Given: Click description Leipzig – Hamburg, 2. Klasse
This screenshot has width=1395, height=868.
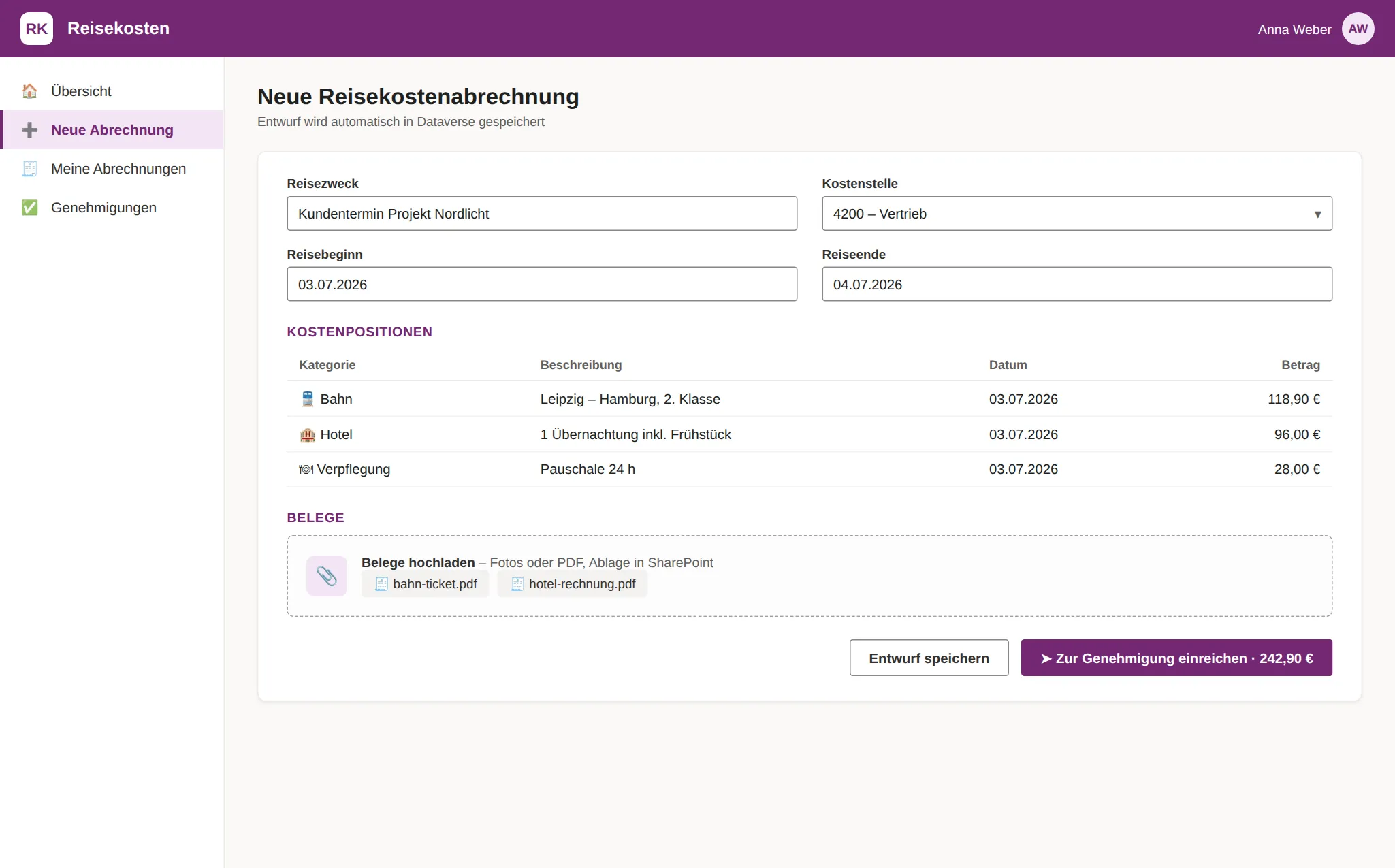Looking at the screenshot, I should click(x=630, y=399).
